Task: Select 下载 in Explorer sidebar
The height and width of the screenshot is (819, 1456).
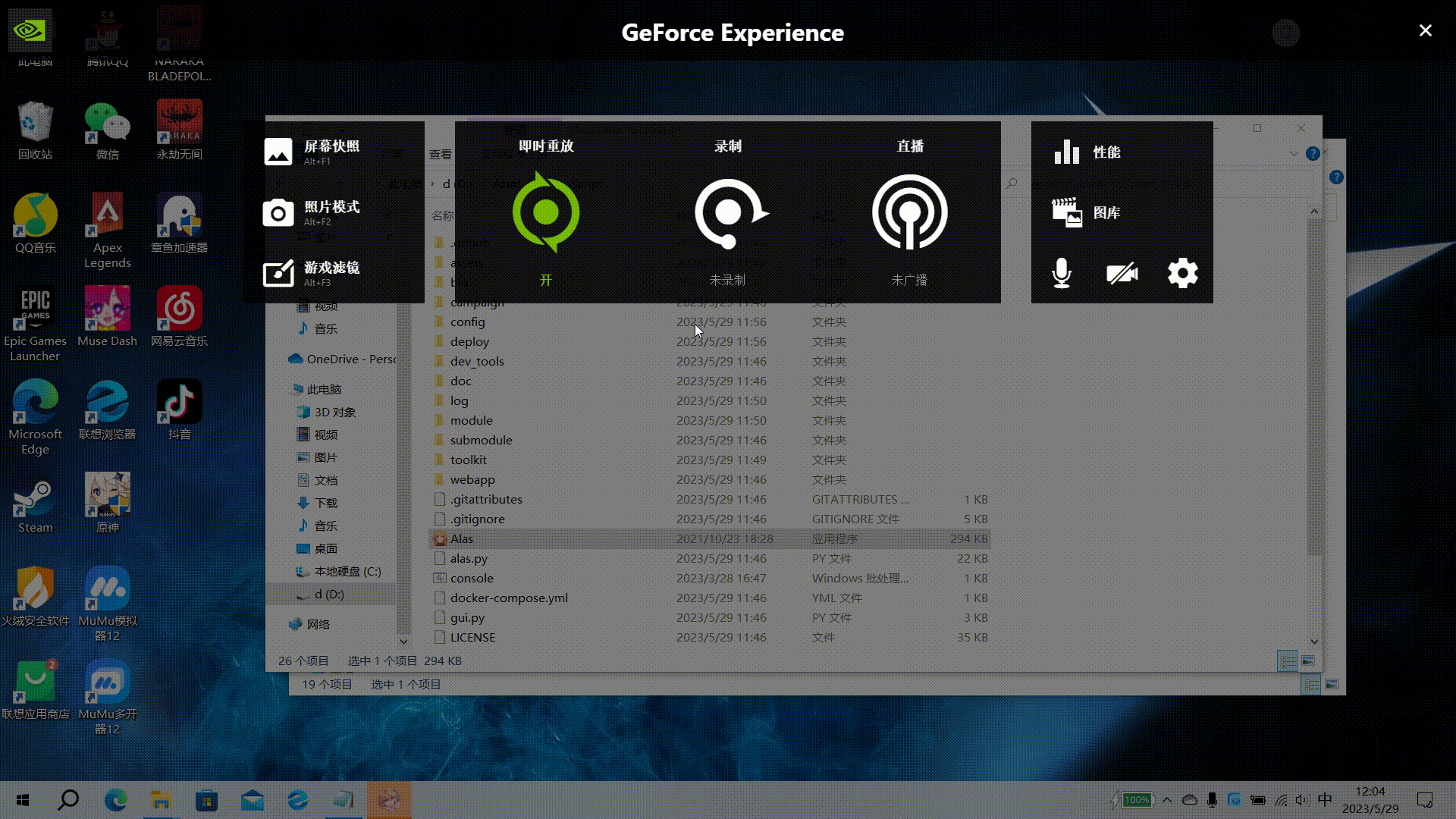Action: [317, 503]
